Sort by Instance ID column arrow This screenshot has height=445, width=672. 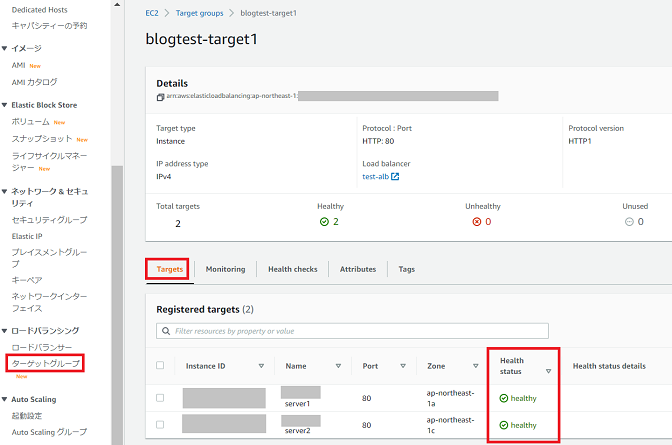tap(261, 366)
